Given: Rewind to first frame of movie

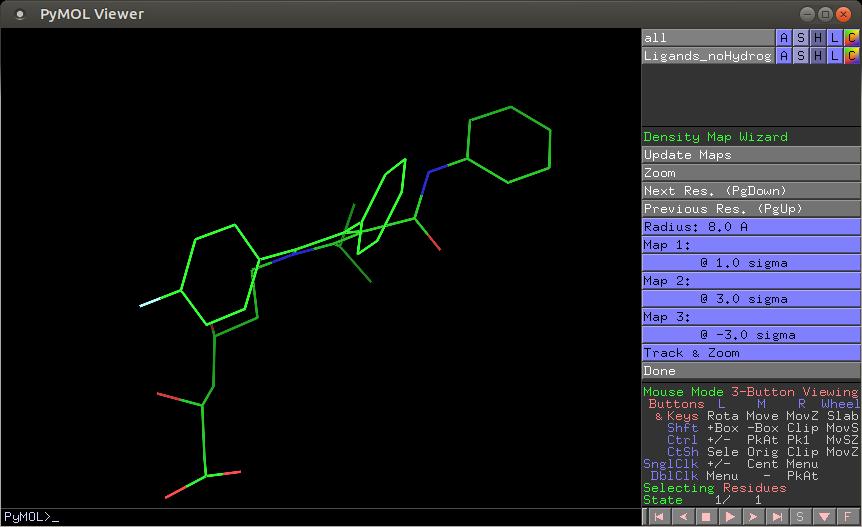Looking at the screenshot, I should [x=658, y=517].
